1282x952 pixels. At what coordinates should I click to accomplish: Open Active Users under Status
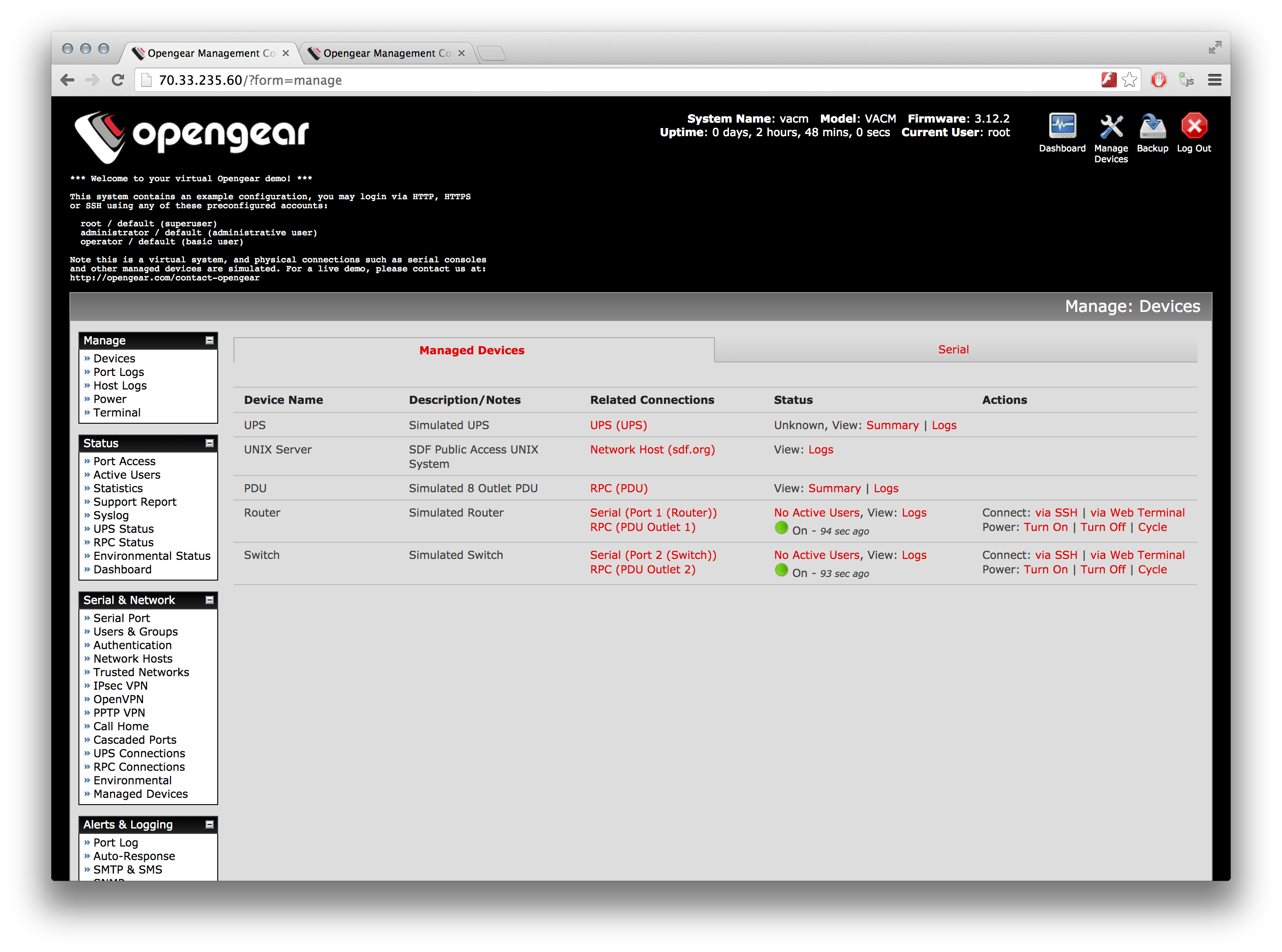click(127, 475)
